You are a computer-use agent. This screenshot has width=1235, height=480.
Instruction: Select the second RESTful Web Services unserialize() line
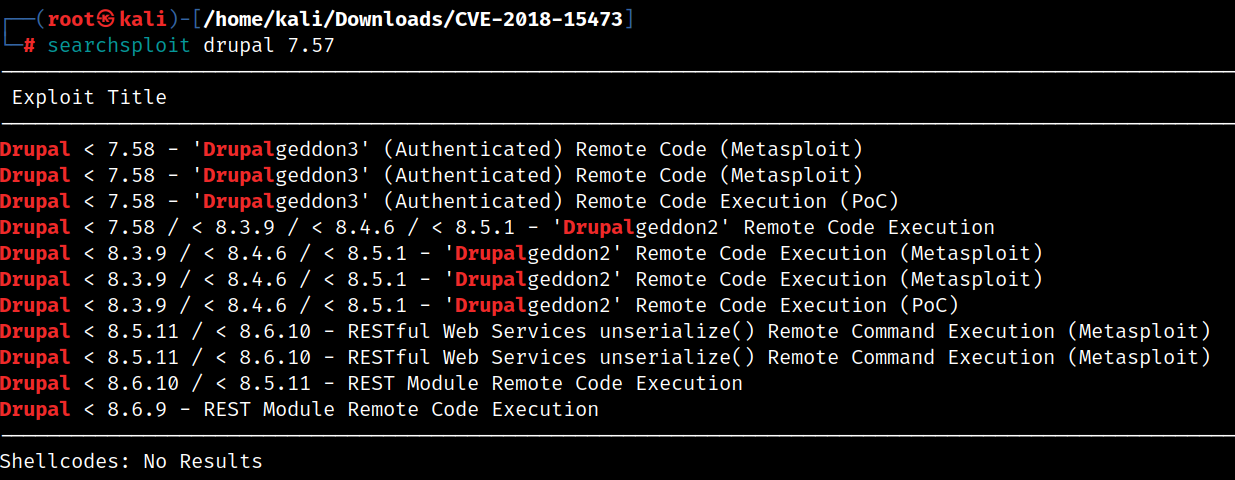[x=605, y=357]
